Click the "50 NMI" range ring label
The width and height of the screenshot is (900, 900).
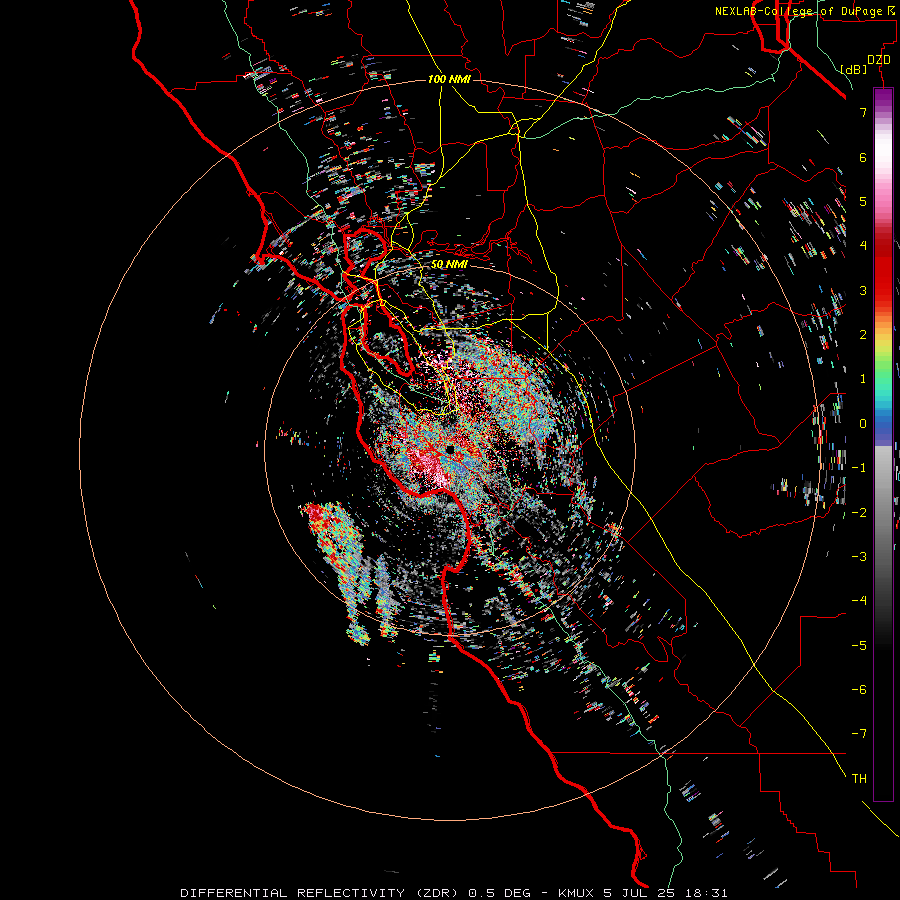pyautogui.click(x=449, y=264)
